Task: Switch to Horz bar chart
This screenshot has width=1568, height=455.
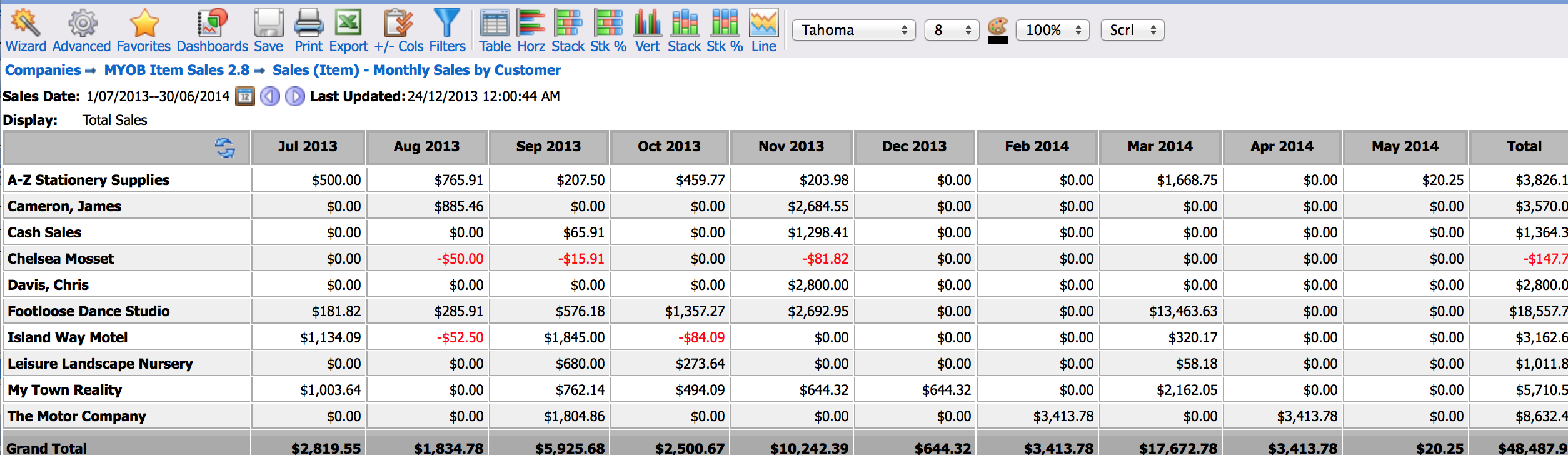Action: 531,30
